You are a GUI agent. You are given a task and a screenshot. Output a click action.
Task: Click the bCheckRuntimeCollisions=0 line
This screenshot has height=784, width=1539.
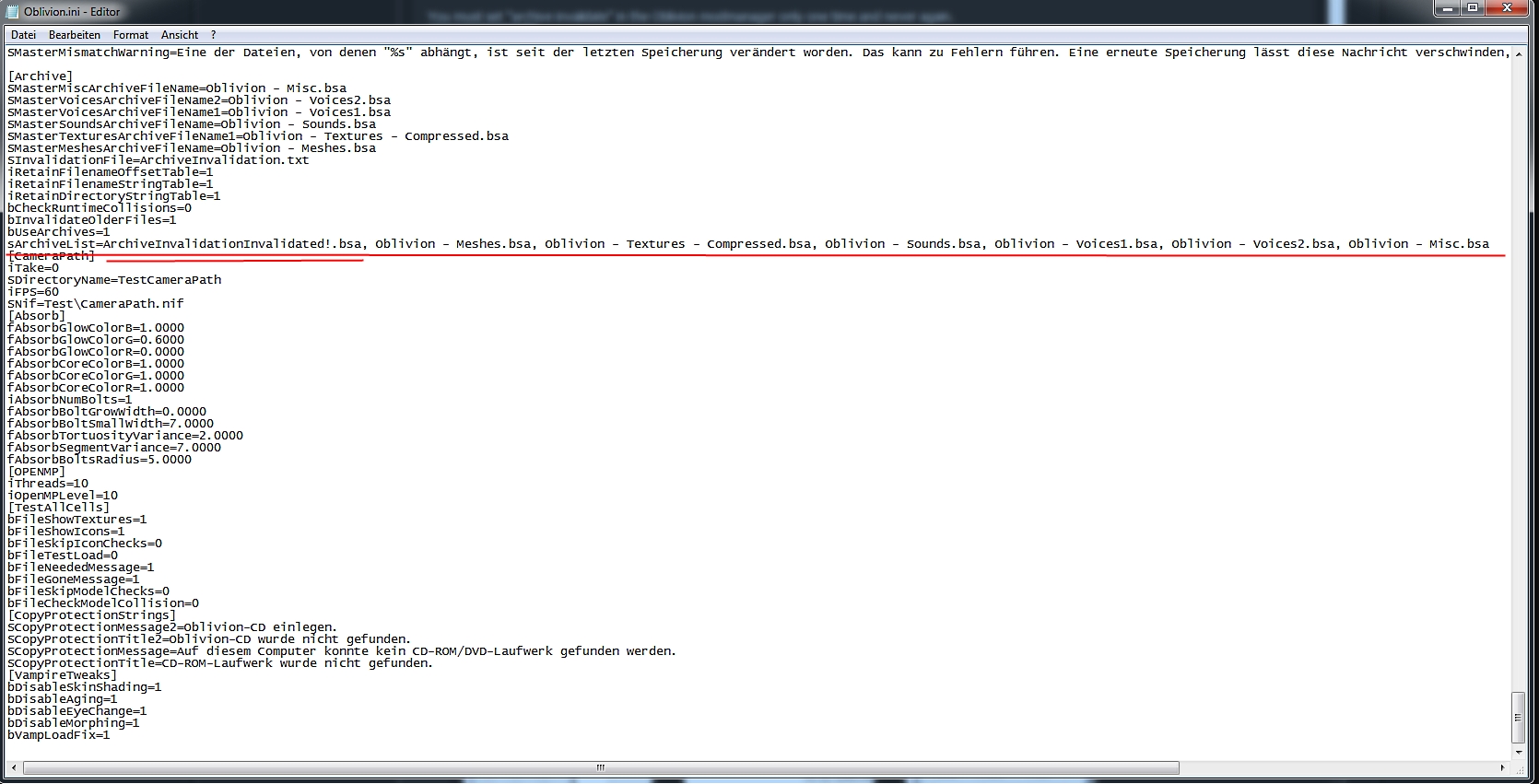pyautogui.click(x=100, y=208)
